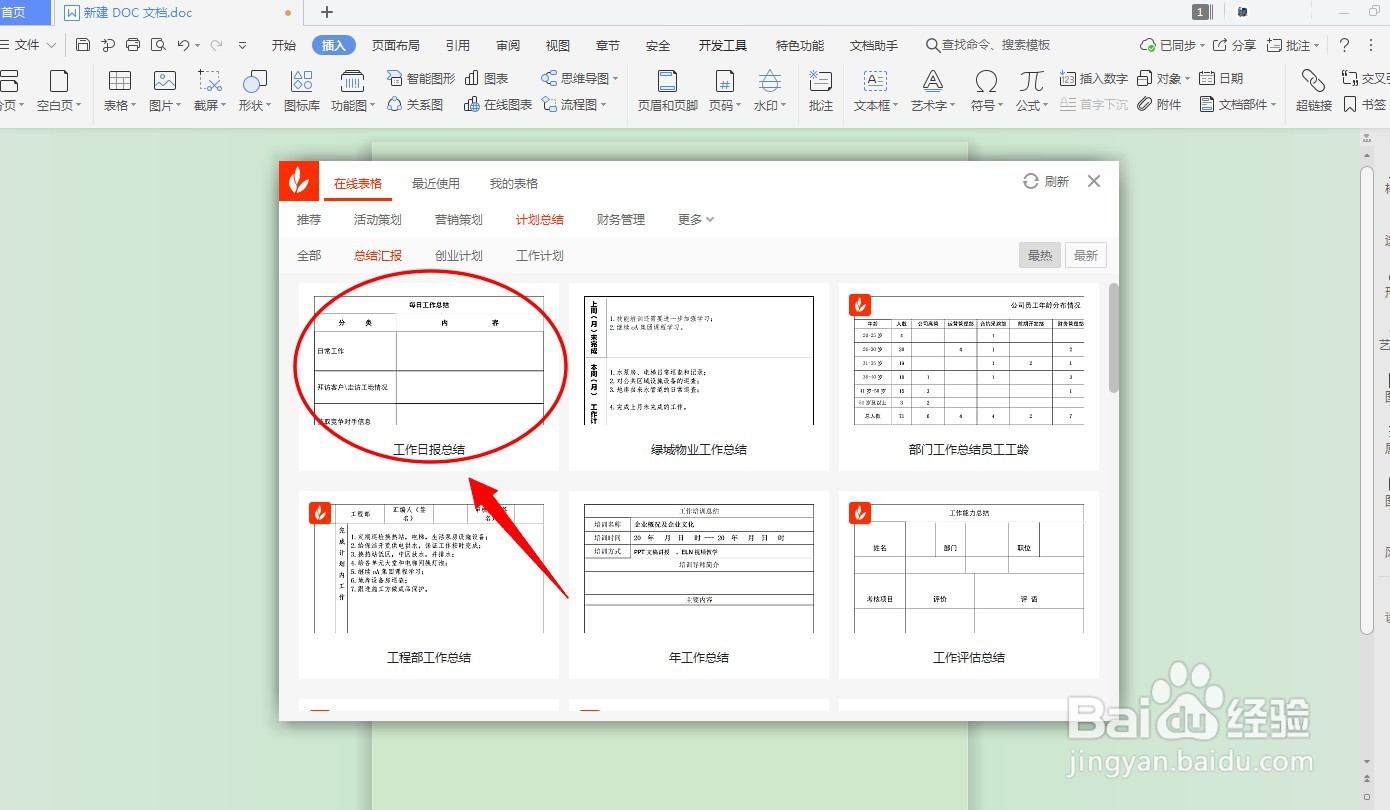Insert a 符号 symbol
This screenshot has height=810, width=1390.
click(985, 90)
